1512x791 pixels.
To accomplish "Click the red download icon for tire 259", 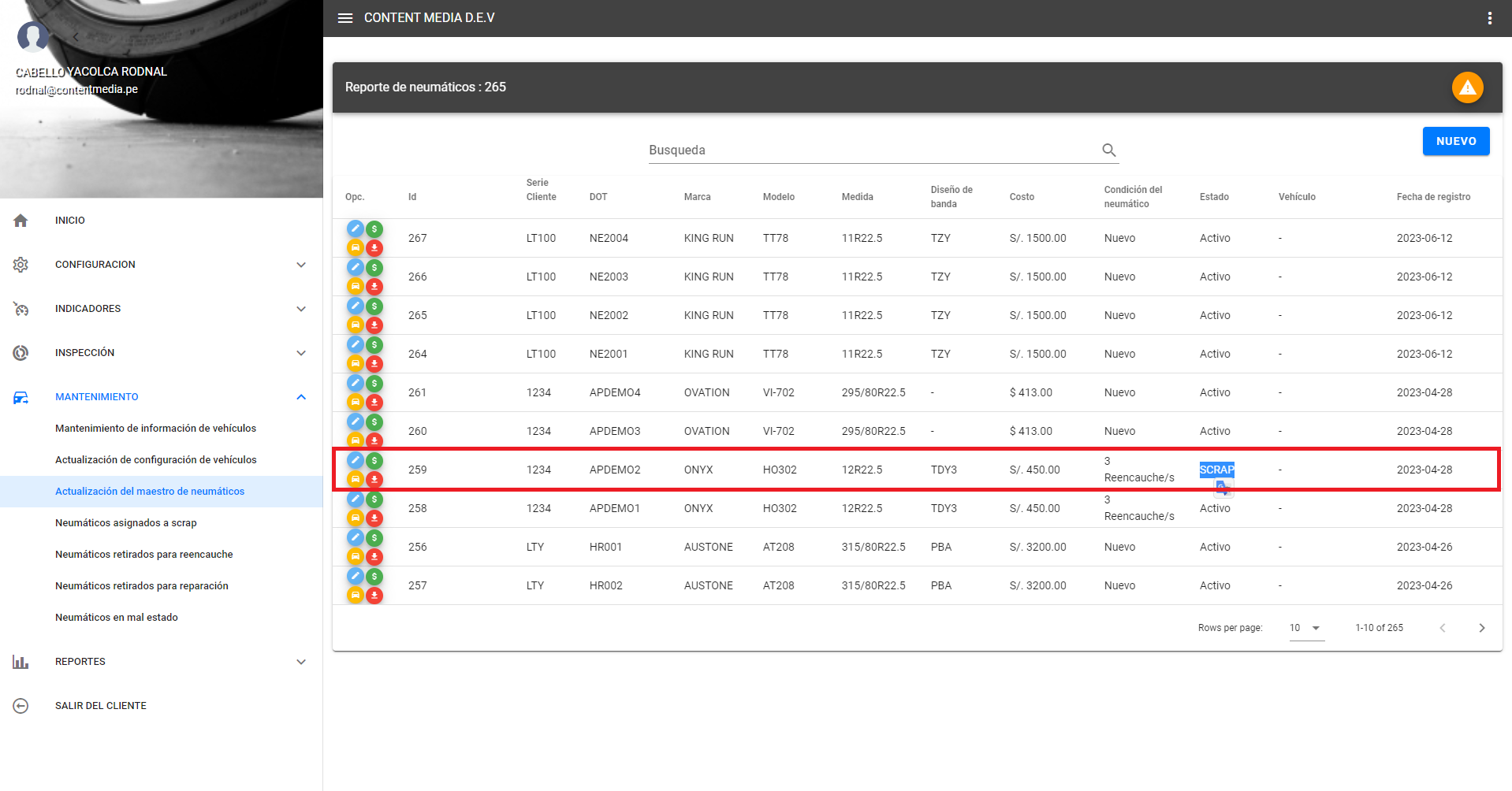I will [374, 479].
